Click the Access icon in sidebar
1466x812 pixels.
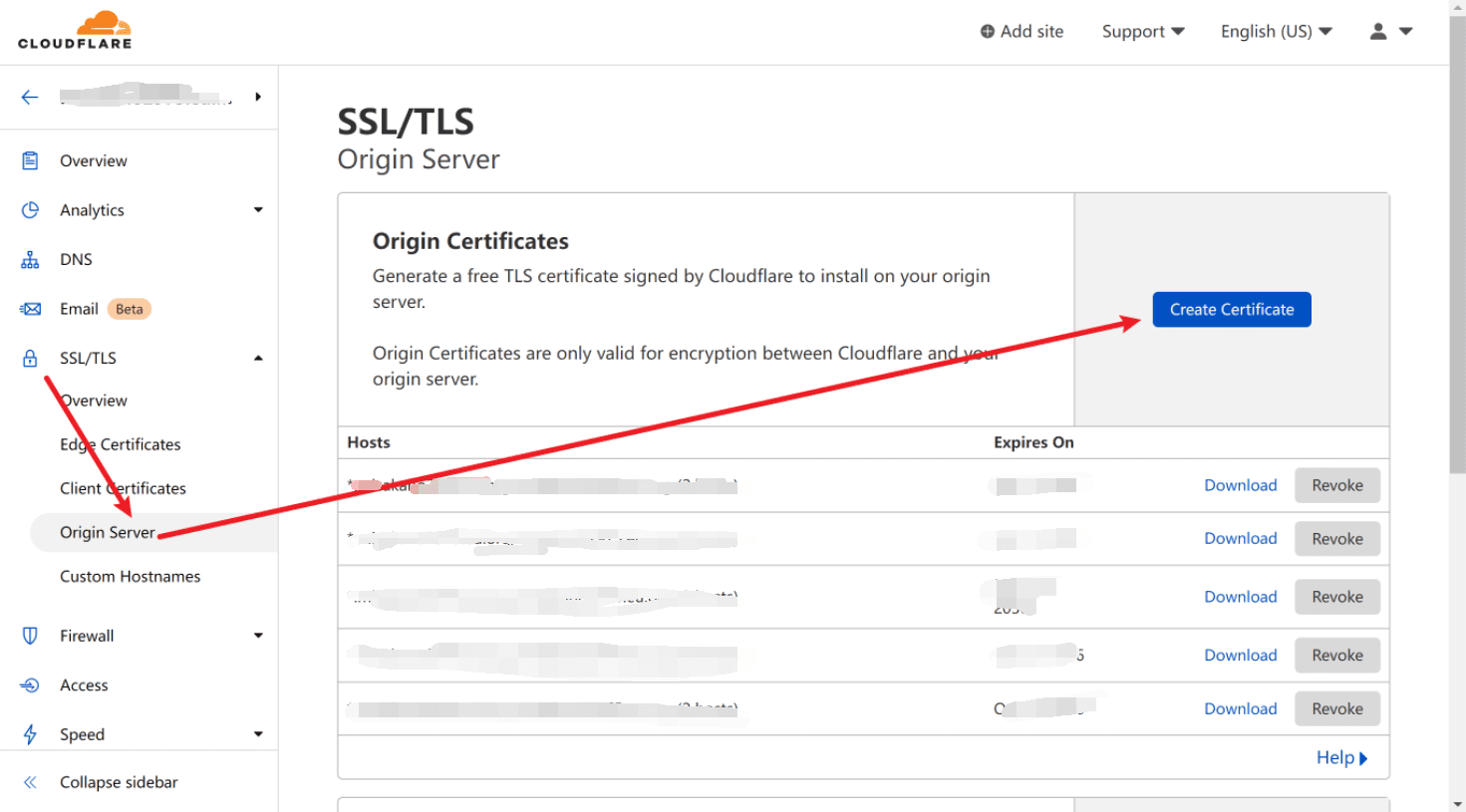30,685
